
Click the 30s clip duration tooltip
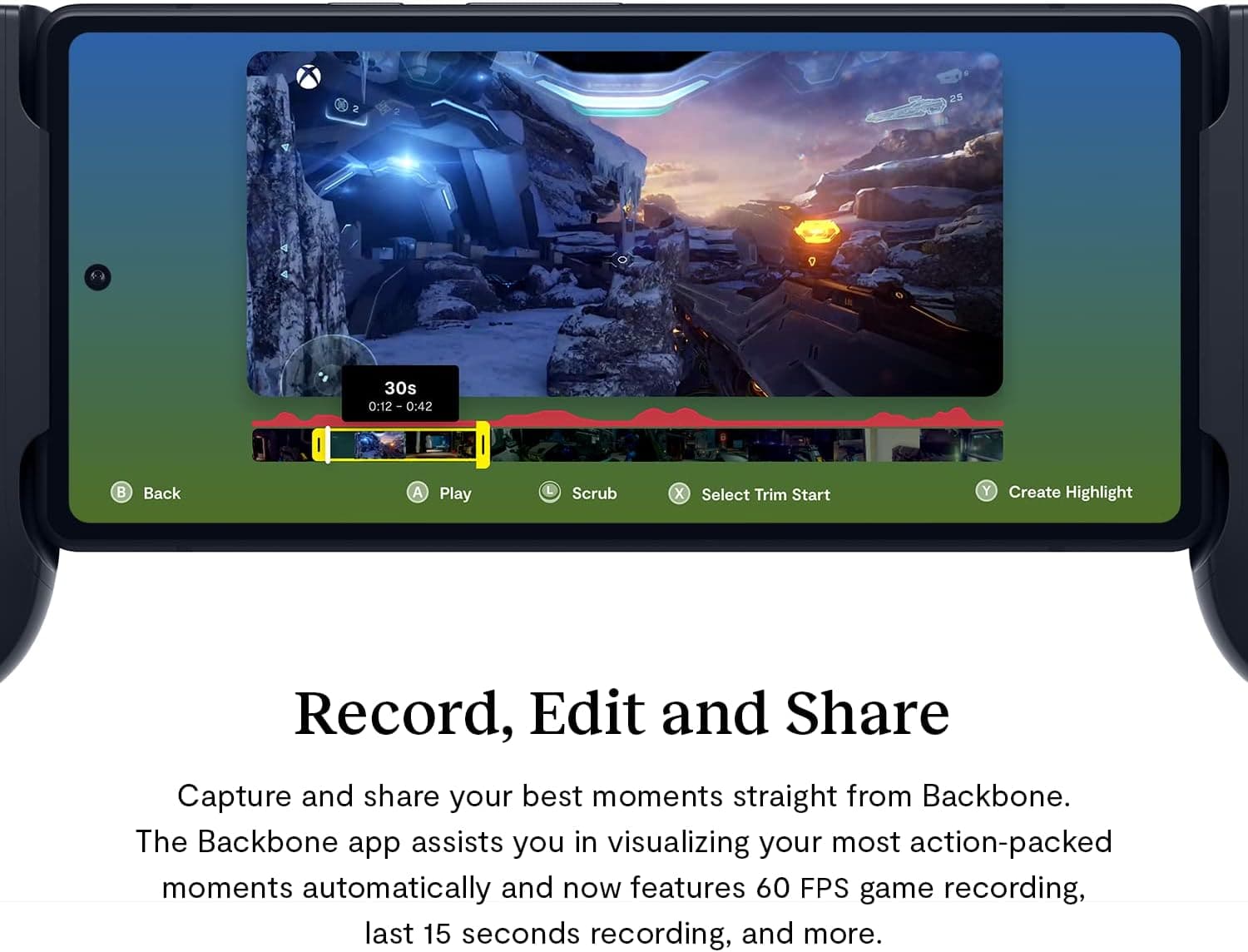(400, 394)
